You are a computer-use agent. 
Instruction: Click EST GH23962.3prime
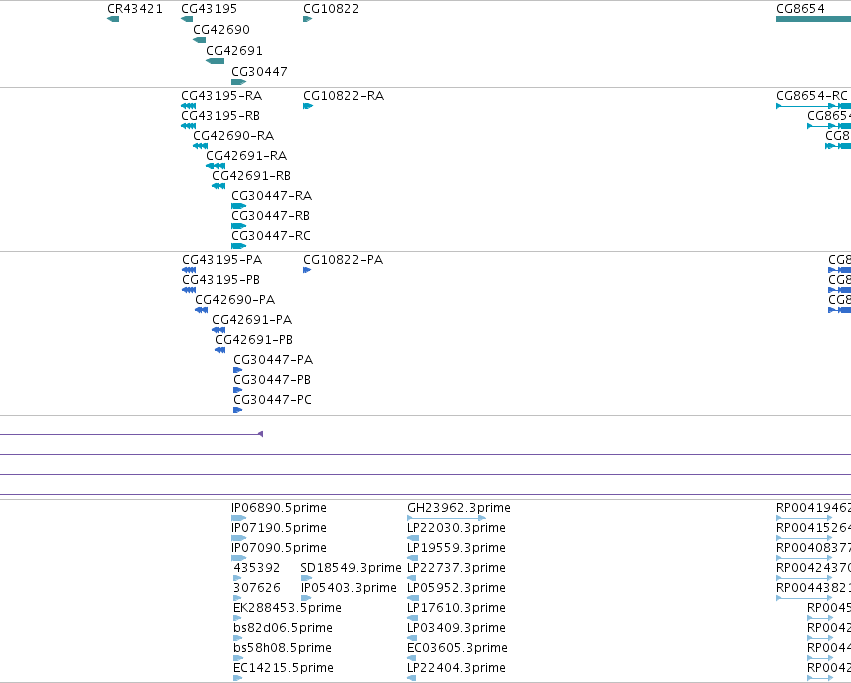click(447, 518)
